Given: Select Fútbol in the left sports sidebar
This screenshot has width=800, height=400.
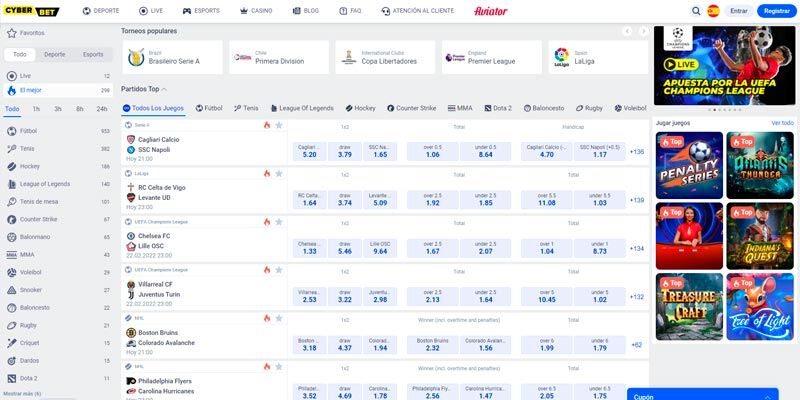Looking at the screenshot, I should pyautogui.click(x=28, y=131).
